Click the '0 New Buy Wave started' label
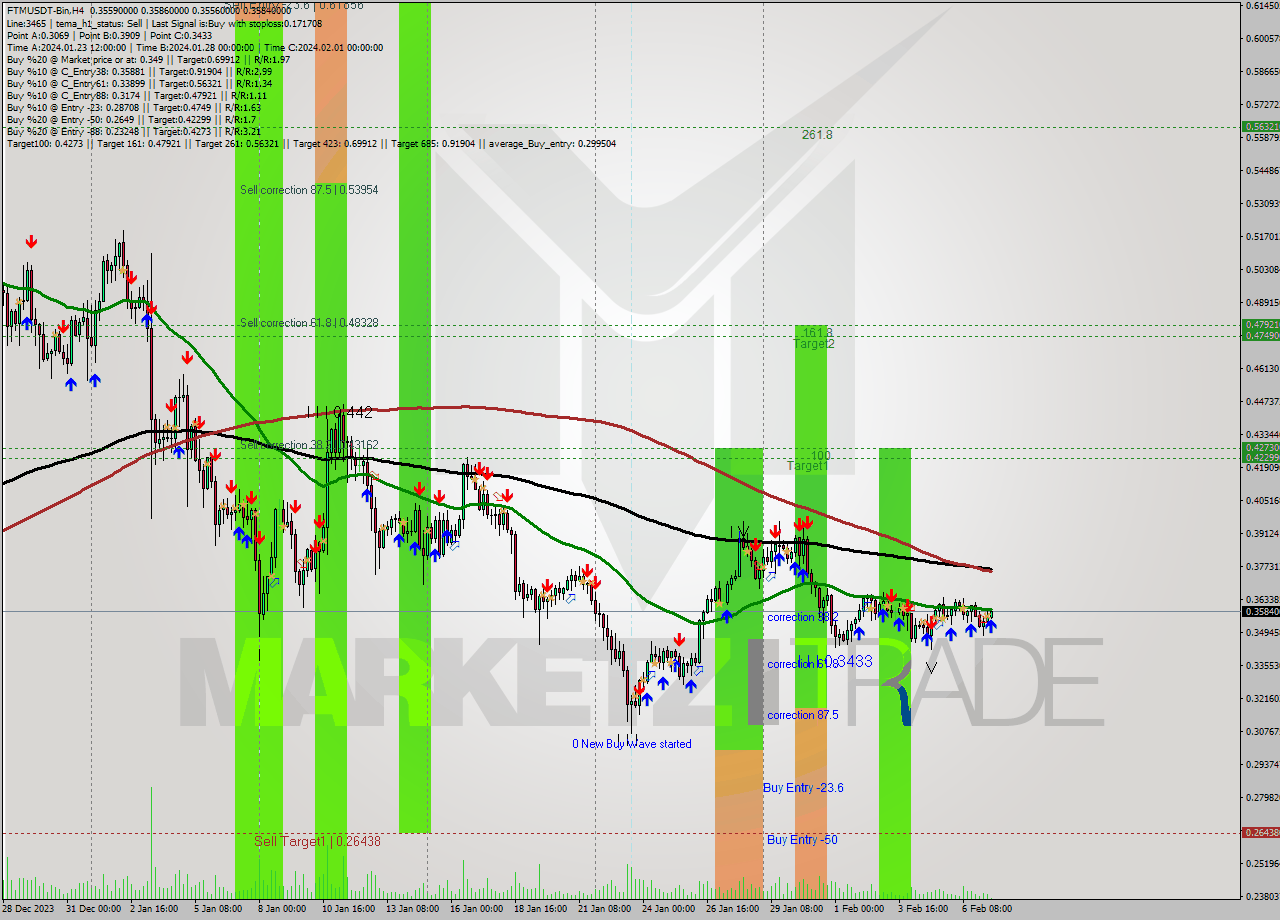 (x=631, y=744)
